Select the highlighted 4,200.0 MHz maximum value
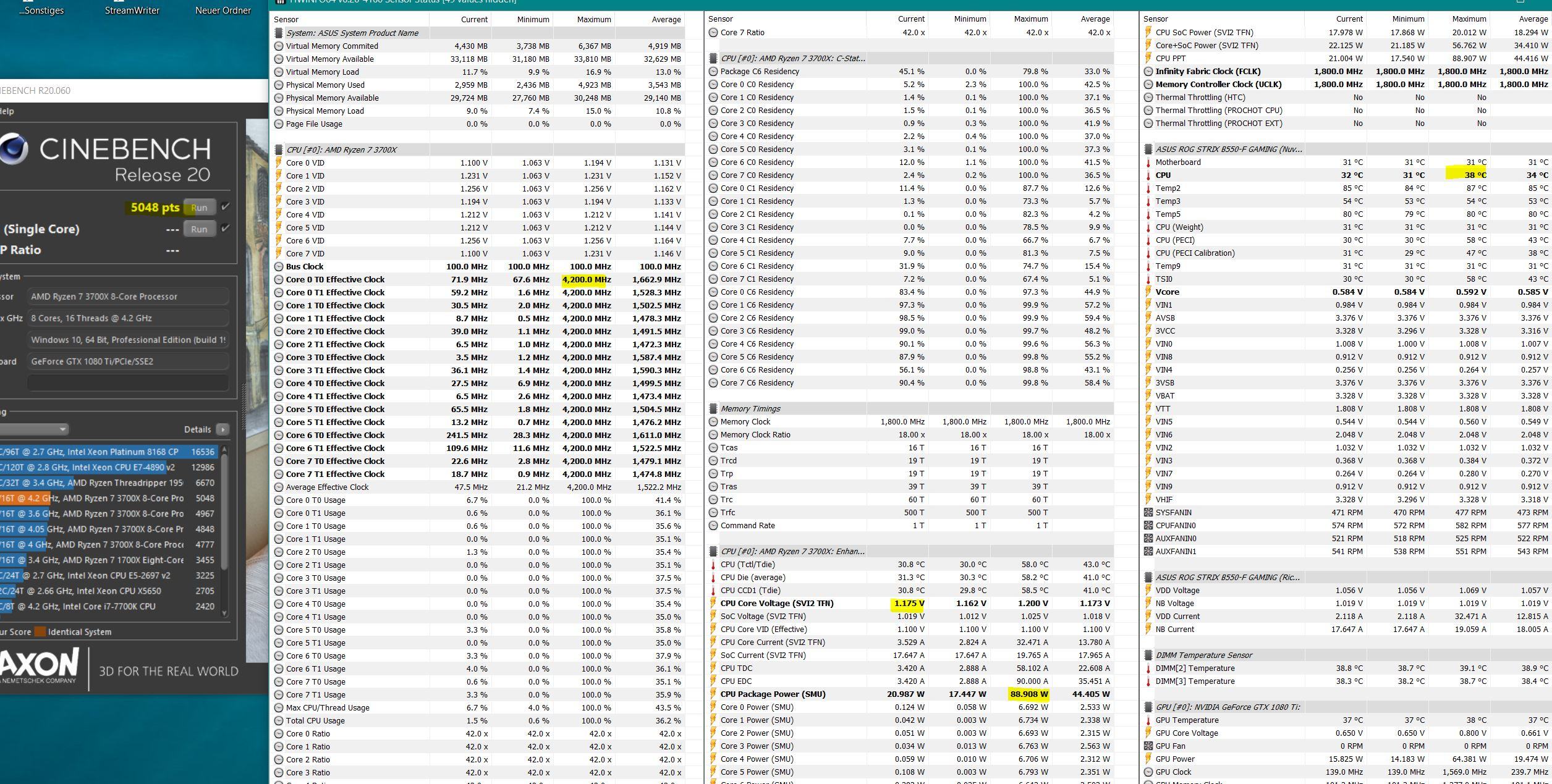Image resolution: width=1552 pixels, height=784 pixels. pos(586,279)
